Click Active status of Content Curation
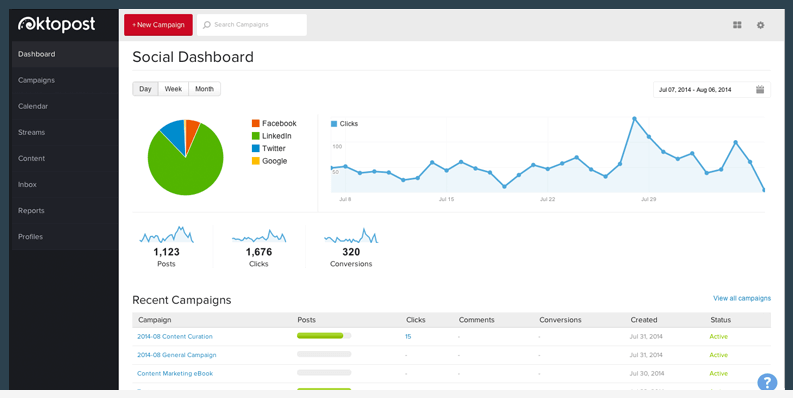The image size is (793, 398). [719, 336]
